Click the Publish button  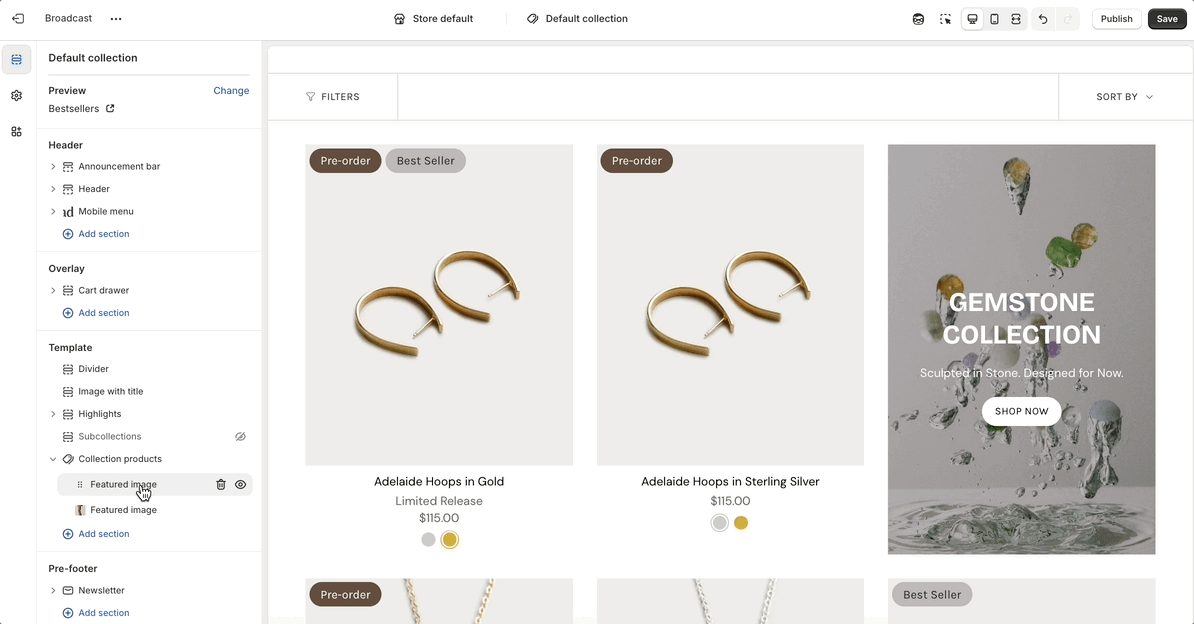1116,19
